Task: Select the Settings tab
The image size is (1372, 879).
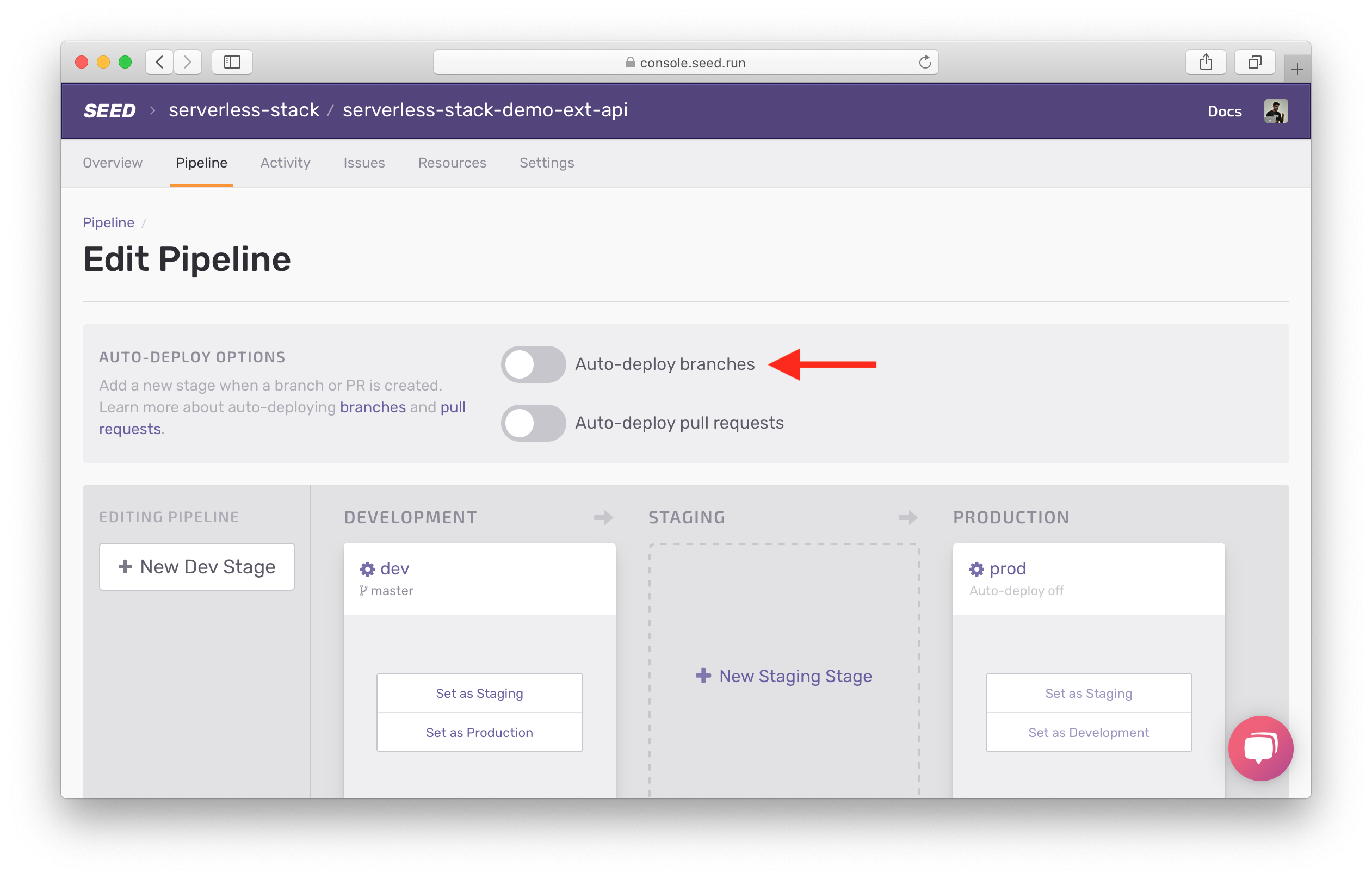Action: (547, 163)
